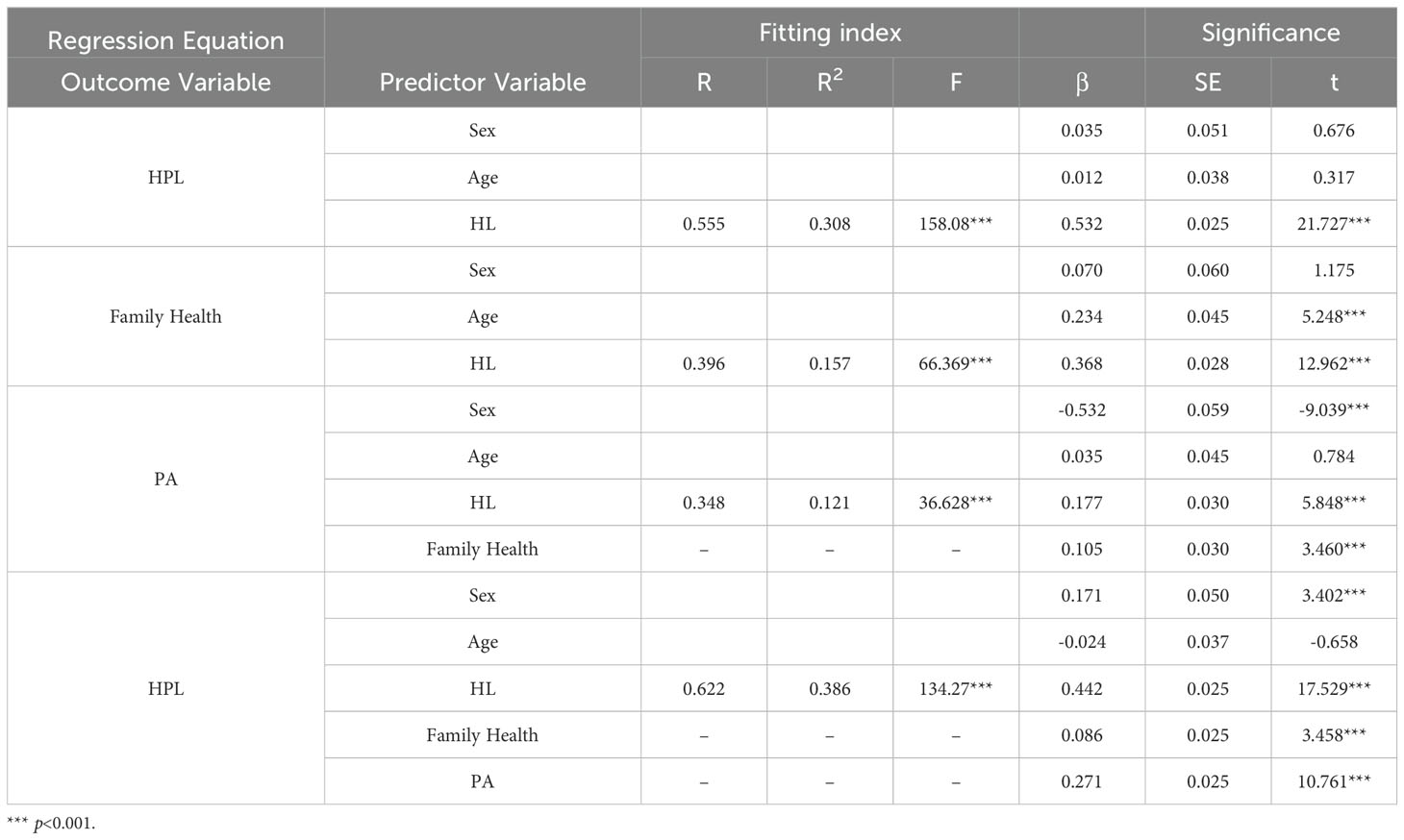Click the F column header
Image resolution: width=1404 pixels, height=840 pixels.
coord(956,82)
